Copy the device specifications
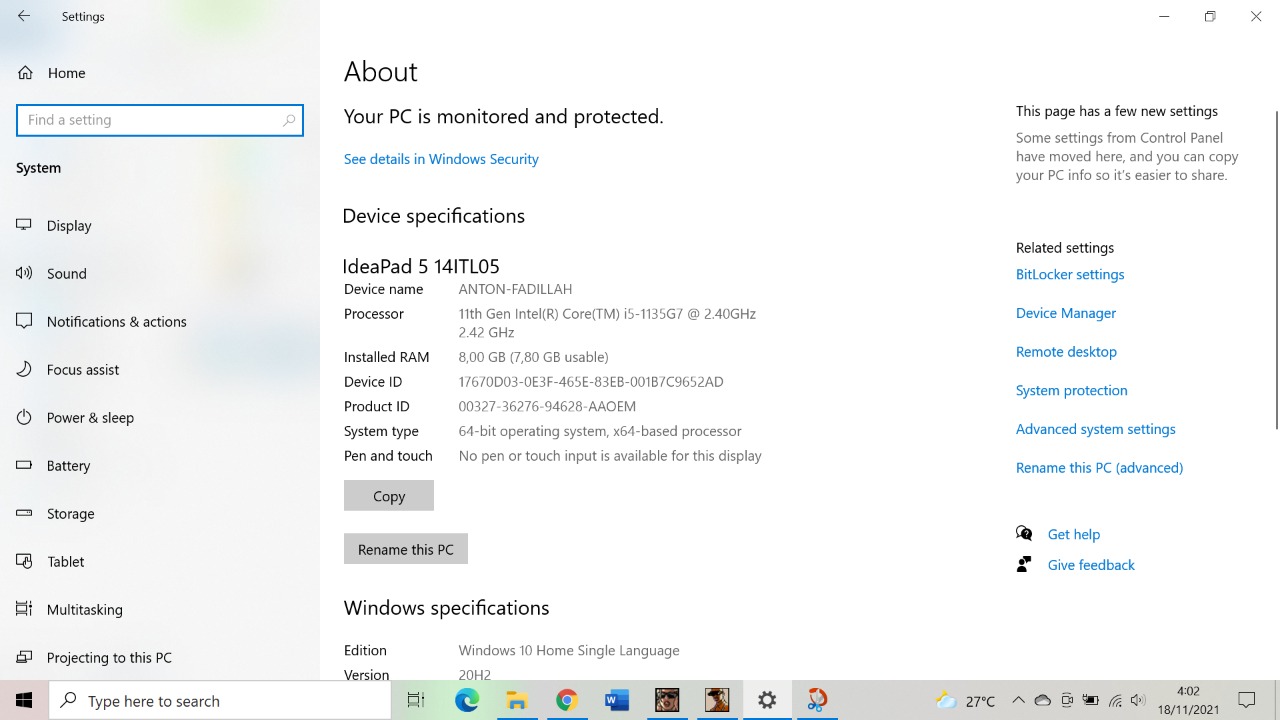The image size is (1280, 720). click(389, 496)
